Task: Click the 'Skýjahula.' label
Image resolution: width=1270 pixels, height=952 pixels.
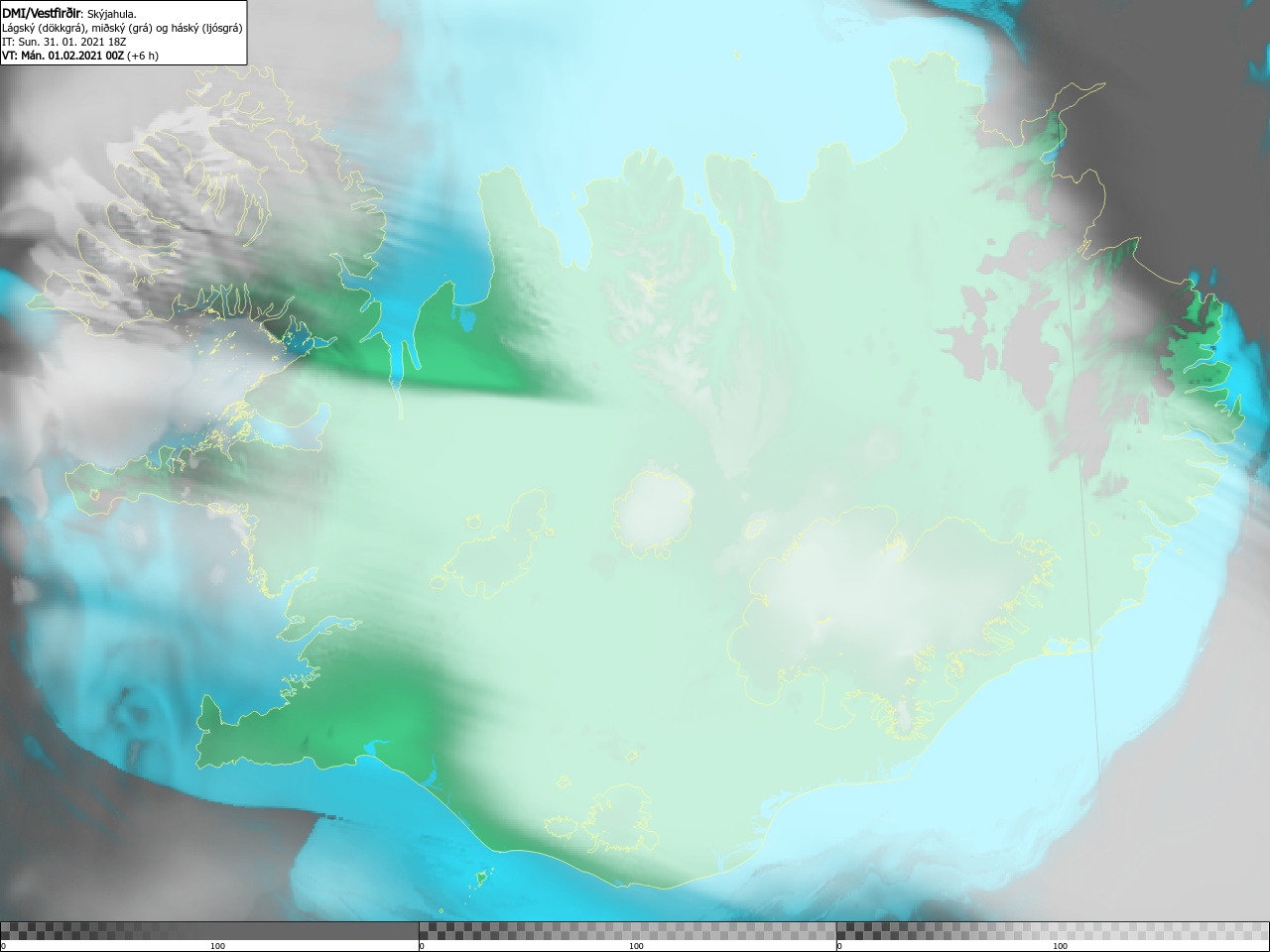Action: coord(112,14)
